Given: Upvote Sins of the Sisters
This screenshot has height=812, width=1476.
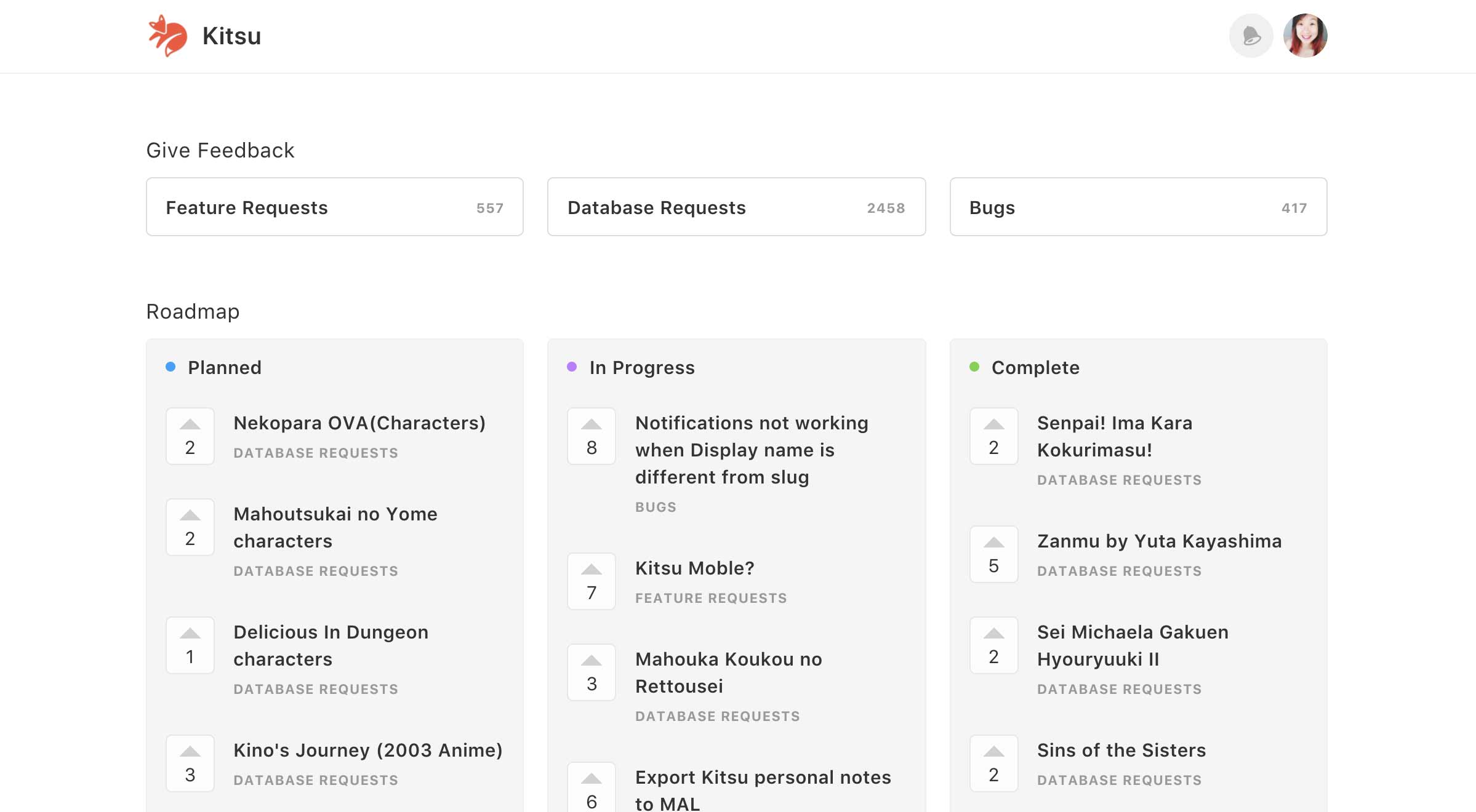Looking at the screenshot, I should point(994,763).
